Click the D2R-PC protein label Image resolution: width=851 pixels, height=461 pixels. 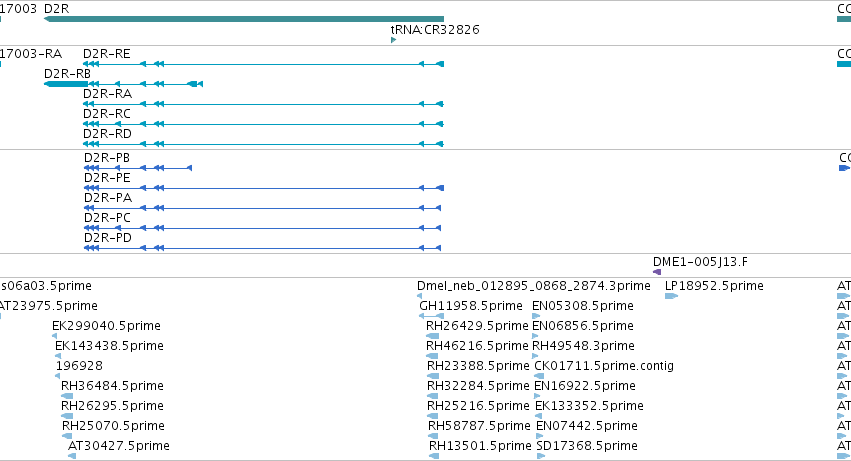tap(107, 218)
